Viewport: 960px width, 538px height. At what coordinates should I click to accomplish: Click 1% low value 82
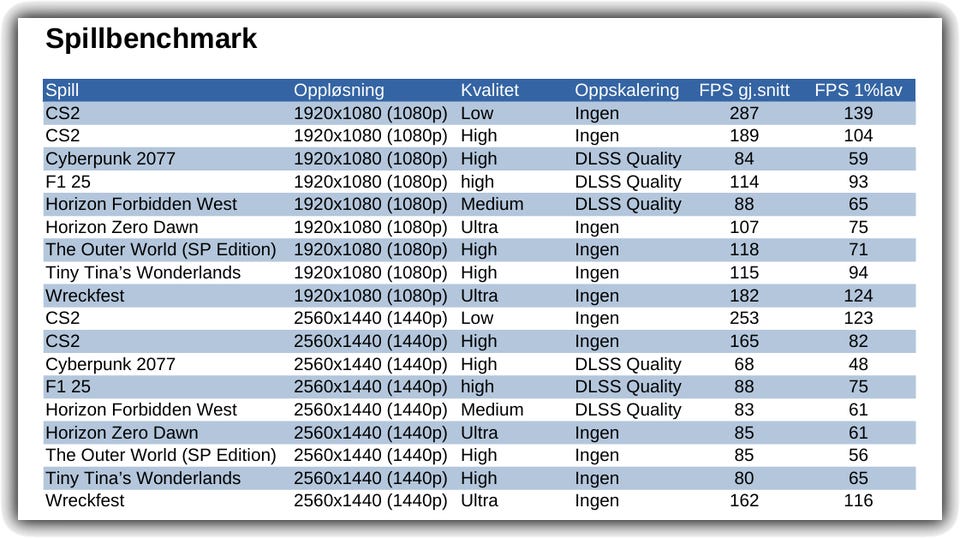click(858, 341)
